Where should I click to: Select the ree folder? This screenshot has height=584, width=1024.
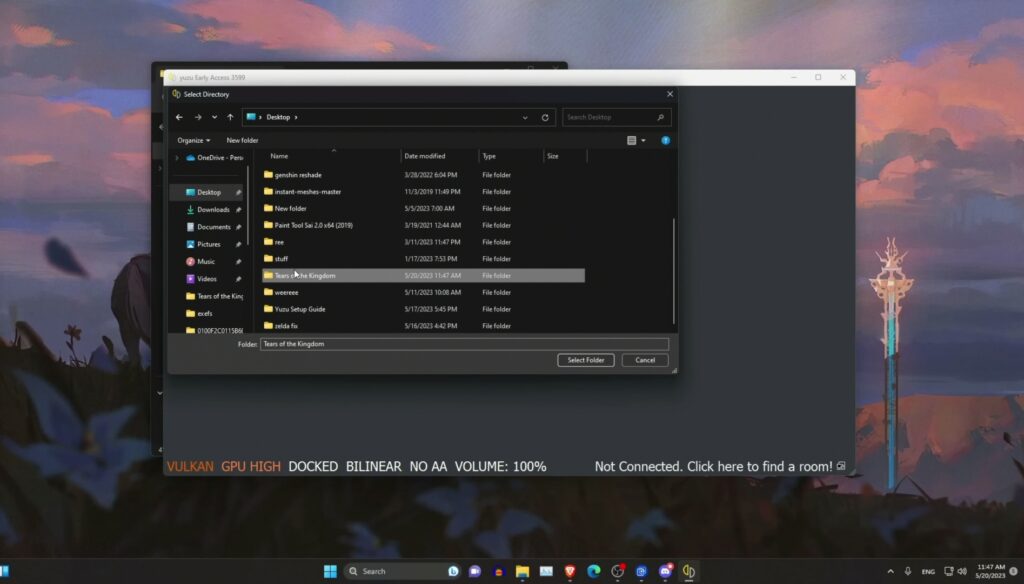click(424, 242)
